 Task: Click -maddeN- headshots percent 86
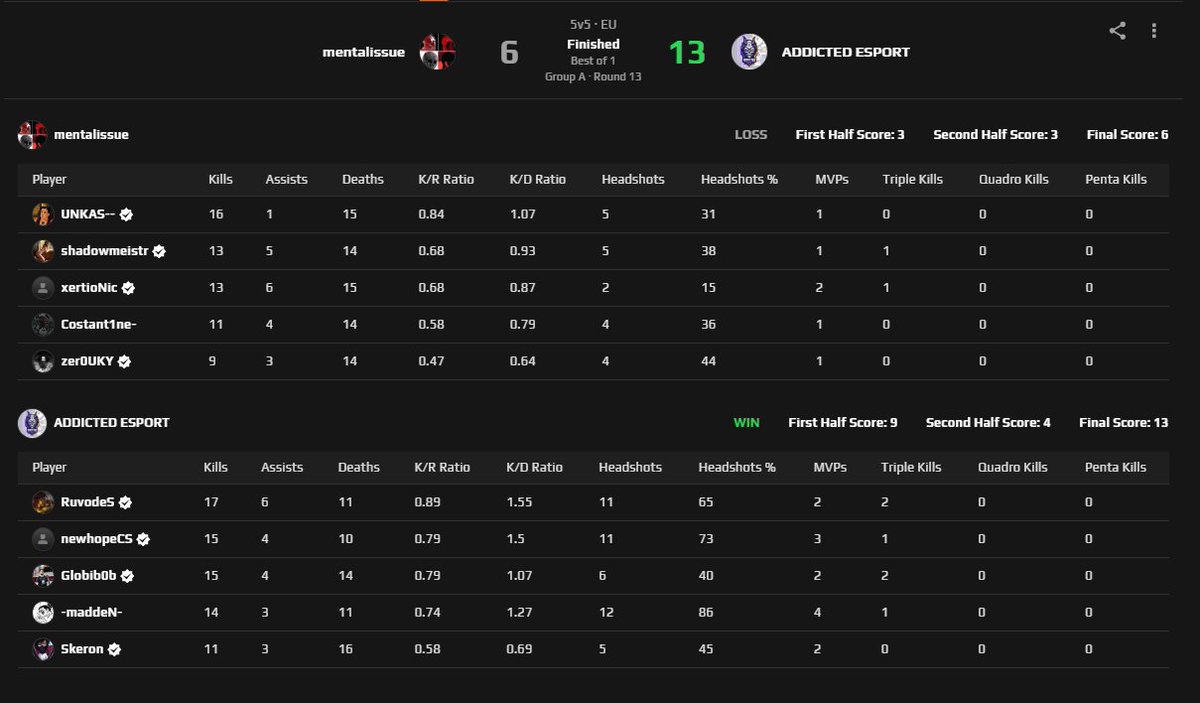pos(706,613)
